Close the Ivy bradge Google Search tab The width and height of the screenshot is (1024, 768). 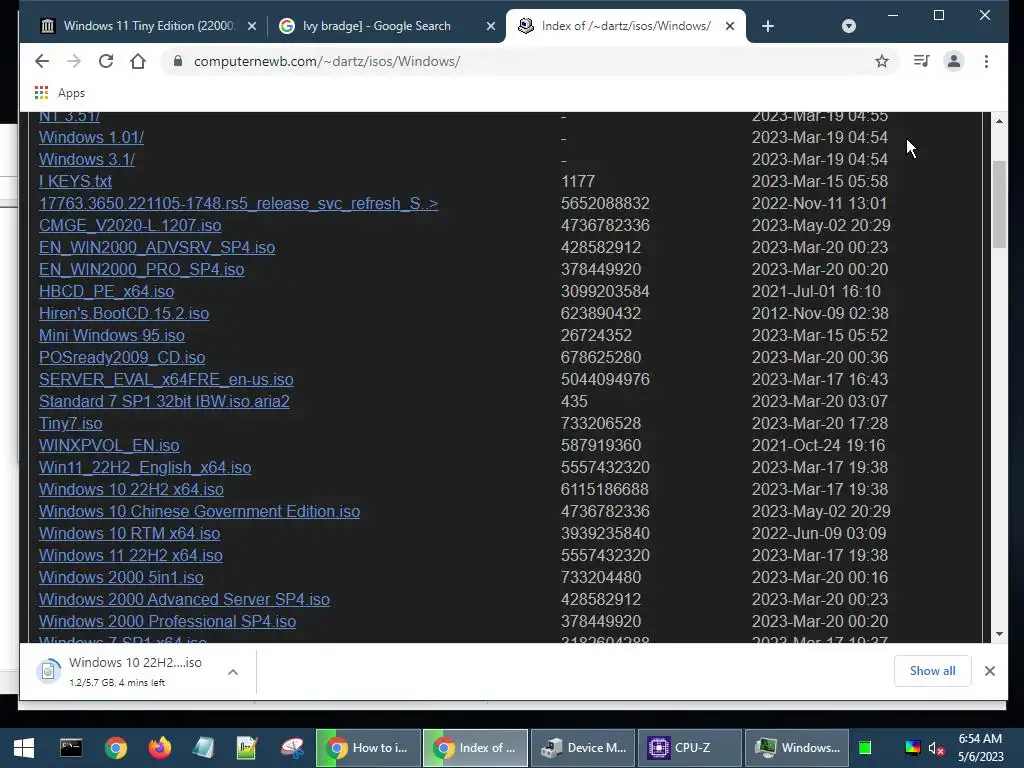[x=491, y=26]
